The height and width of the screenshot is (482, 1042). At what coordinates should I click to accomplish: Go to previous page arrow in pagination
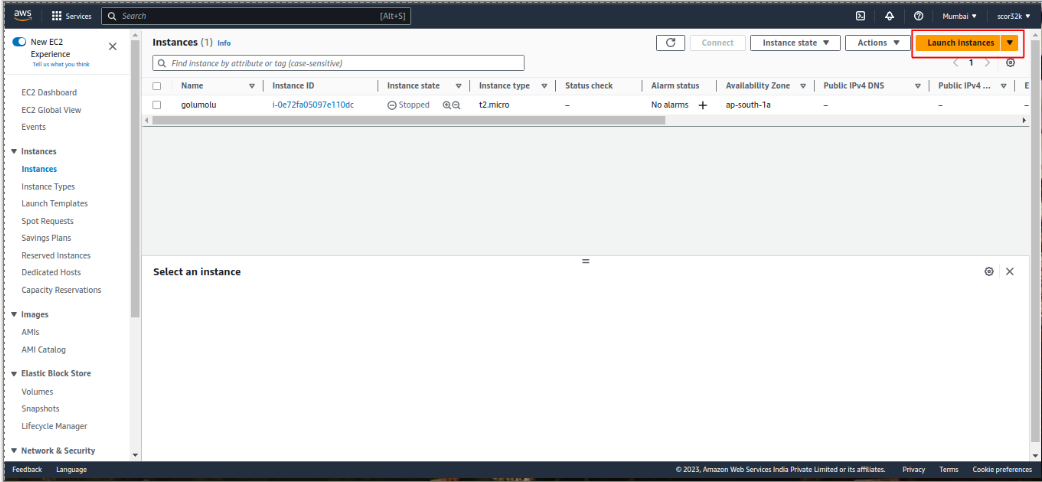(x=956, y=62)
